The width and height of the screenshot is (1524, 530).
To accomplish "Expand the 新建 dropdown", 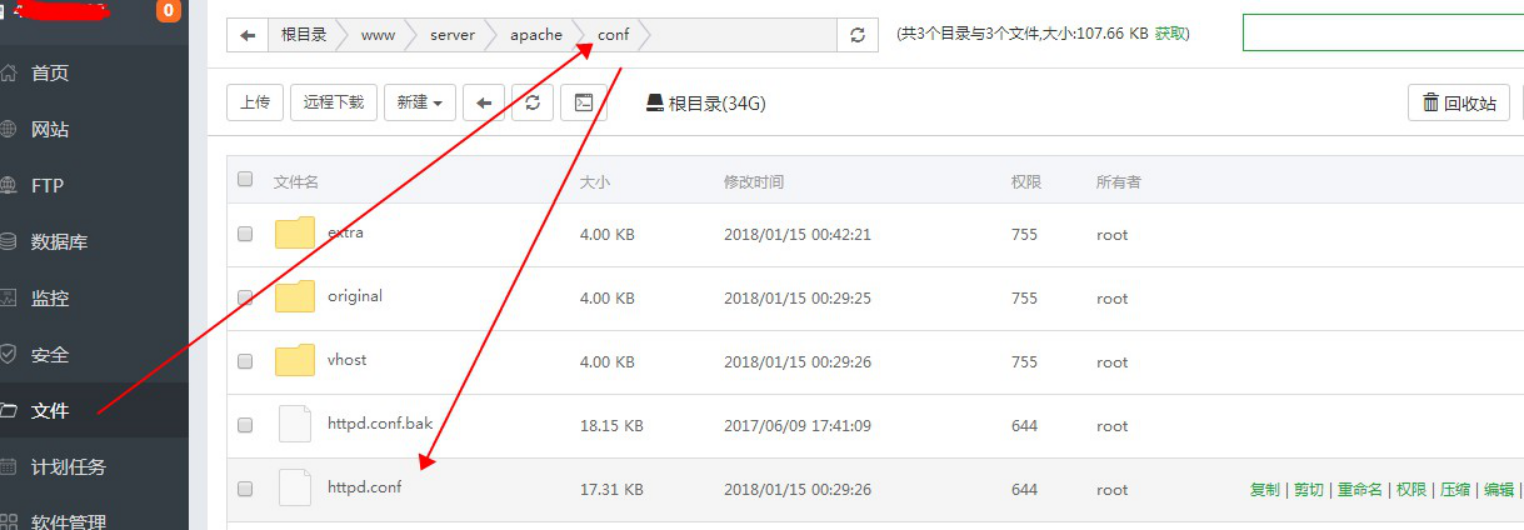I will [x=419, y=103].
